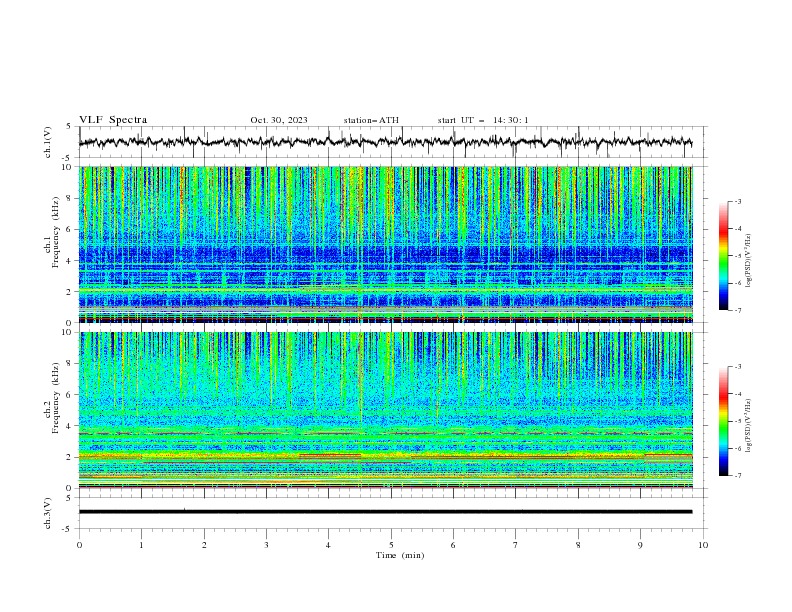Click the "-5" tick on ch.3(V) axis
Image resolution: width=792 pixels, height=612 pixels.
pos(68,529)
